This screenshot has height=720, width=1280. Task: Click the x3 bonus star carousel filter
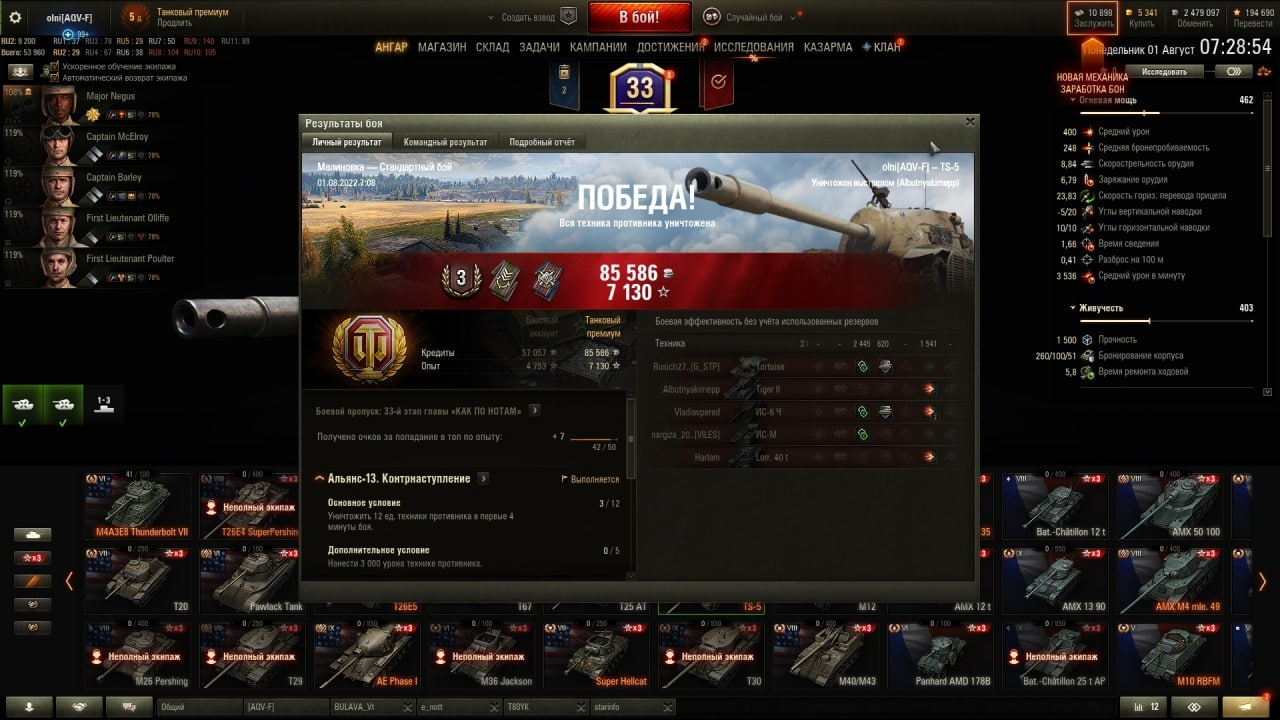pyautogui.click(x=33, y=558)
